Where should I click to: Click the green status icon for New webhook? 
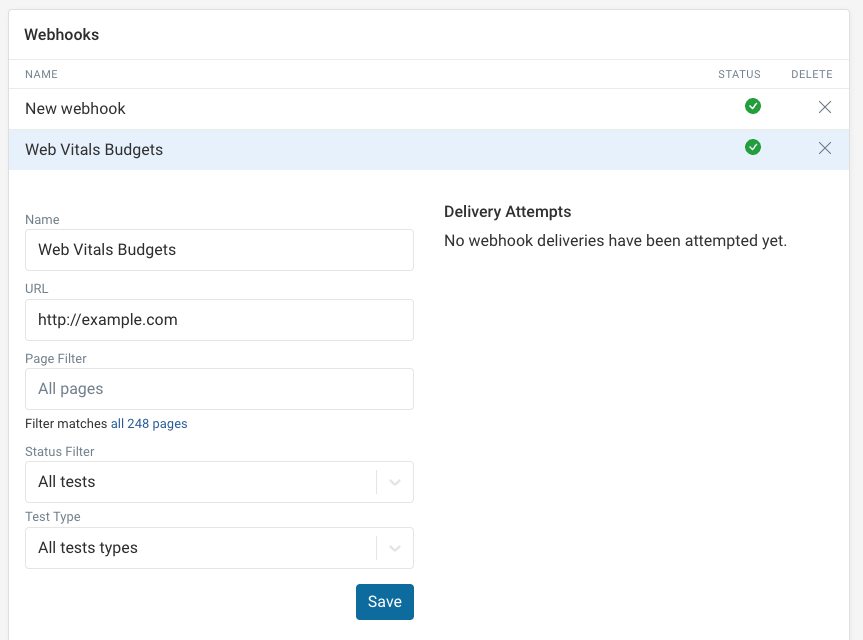click(x=753, y=106)
